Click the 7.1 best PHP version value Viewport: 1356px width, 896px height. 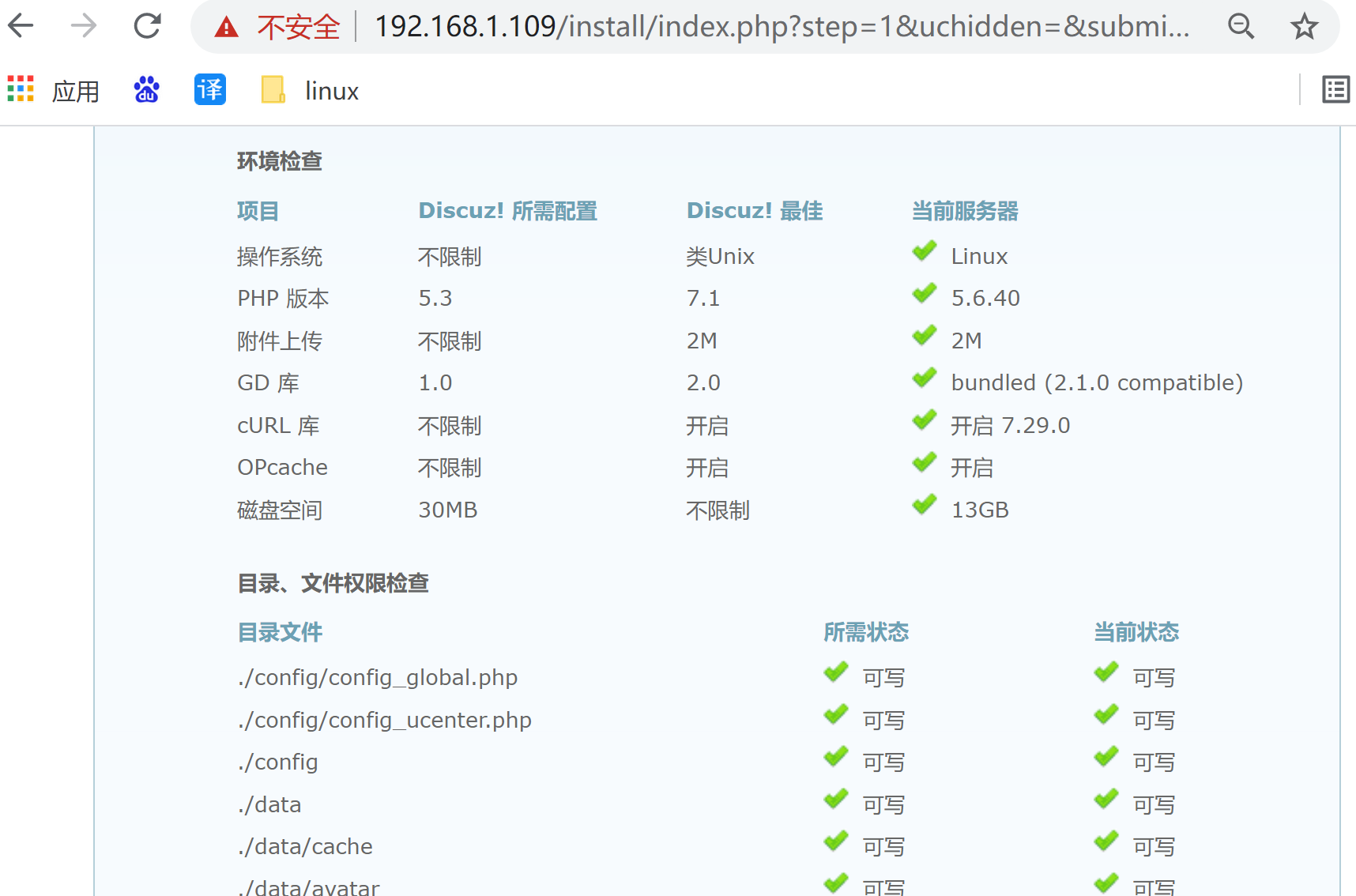(703, 299)
